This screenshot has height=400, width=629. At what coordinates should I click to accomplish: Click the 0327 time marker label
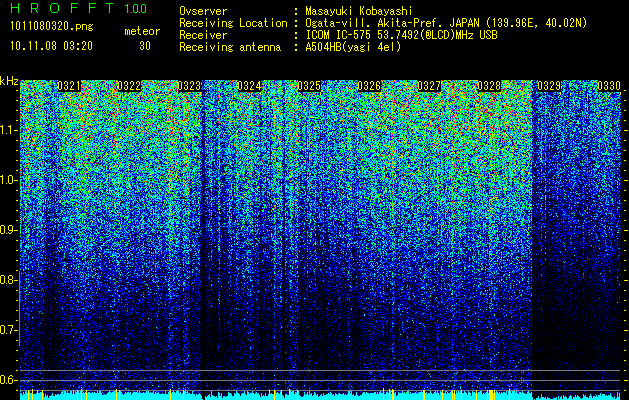point(429,86)
